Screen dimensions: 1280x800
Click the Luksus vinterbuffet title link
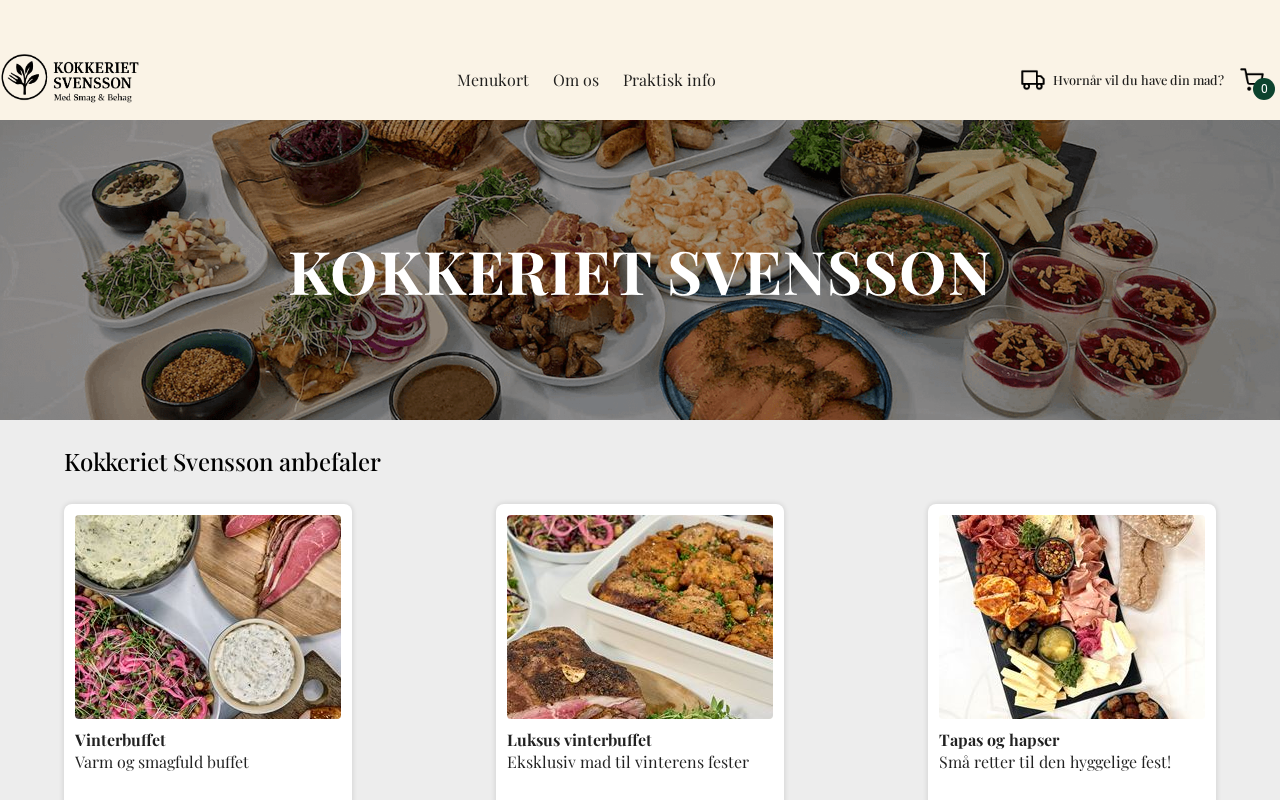tap(579, 740)
